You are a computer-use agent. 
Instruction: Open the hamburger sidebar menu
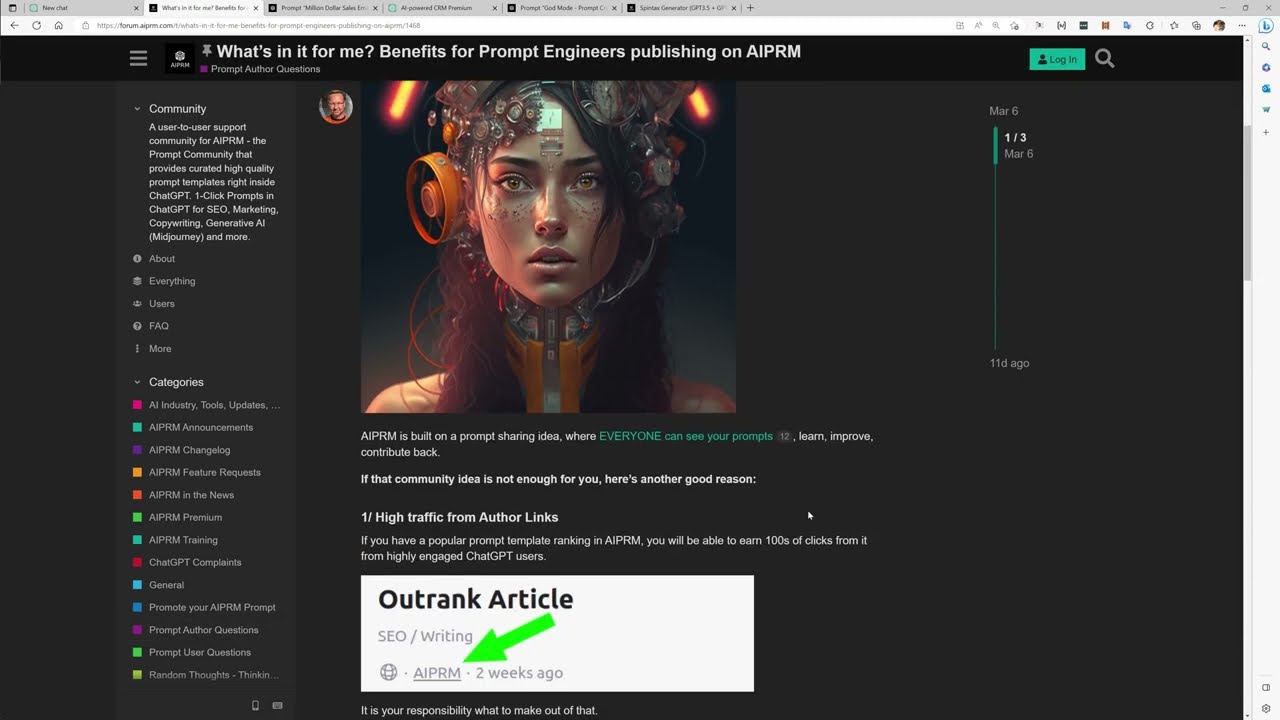click(x=138, y=59)
